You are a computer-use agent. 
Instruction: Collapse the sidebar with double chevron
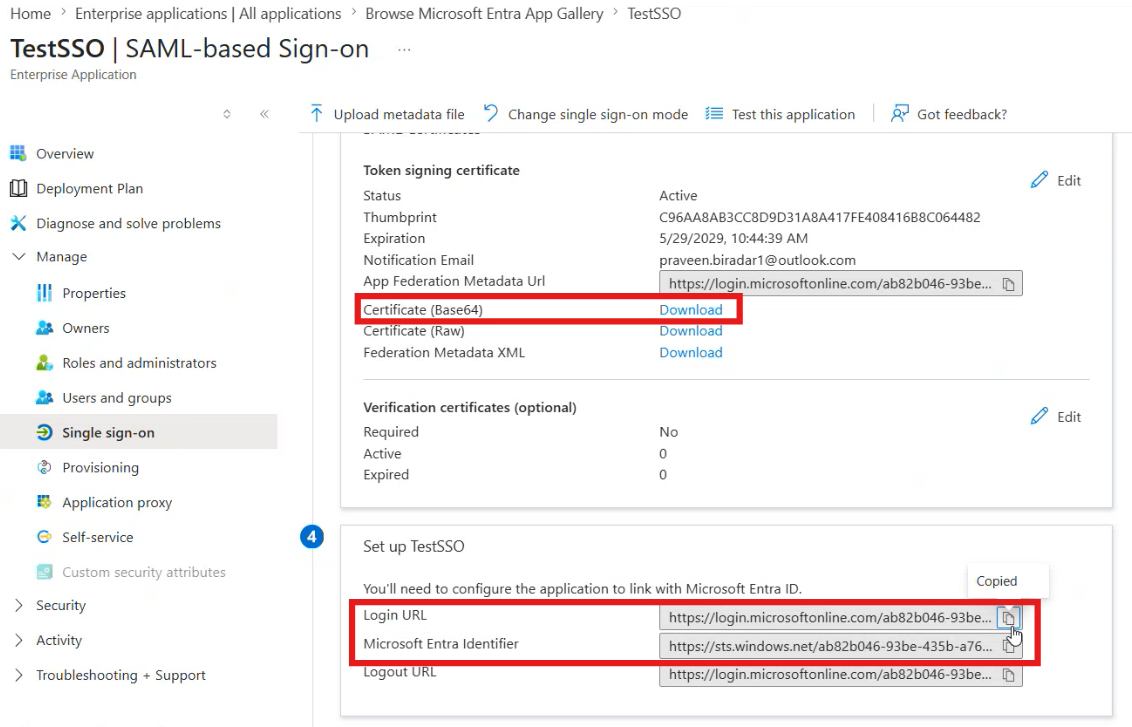click(264, 113)
